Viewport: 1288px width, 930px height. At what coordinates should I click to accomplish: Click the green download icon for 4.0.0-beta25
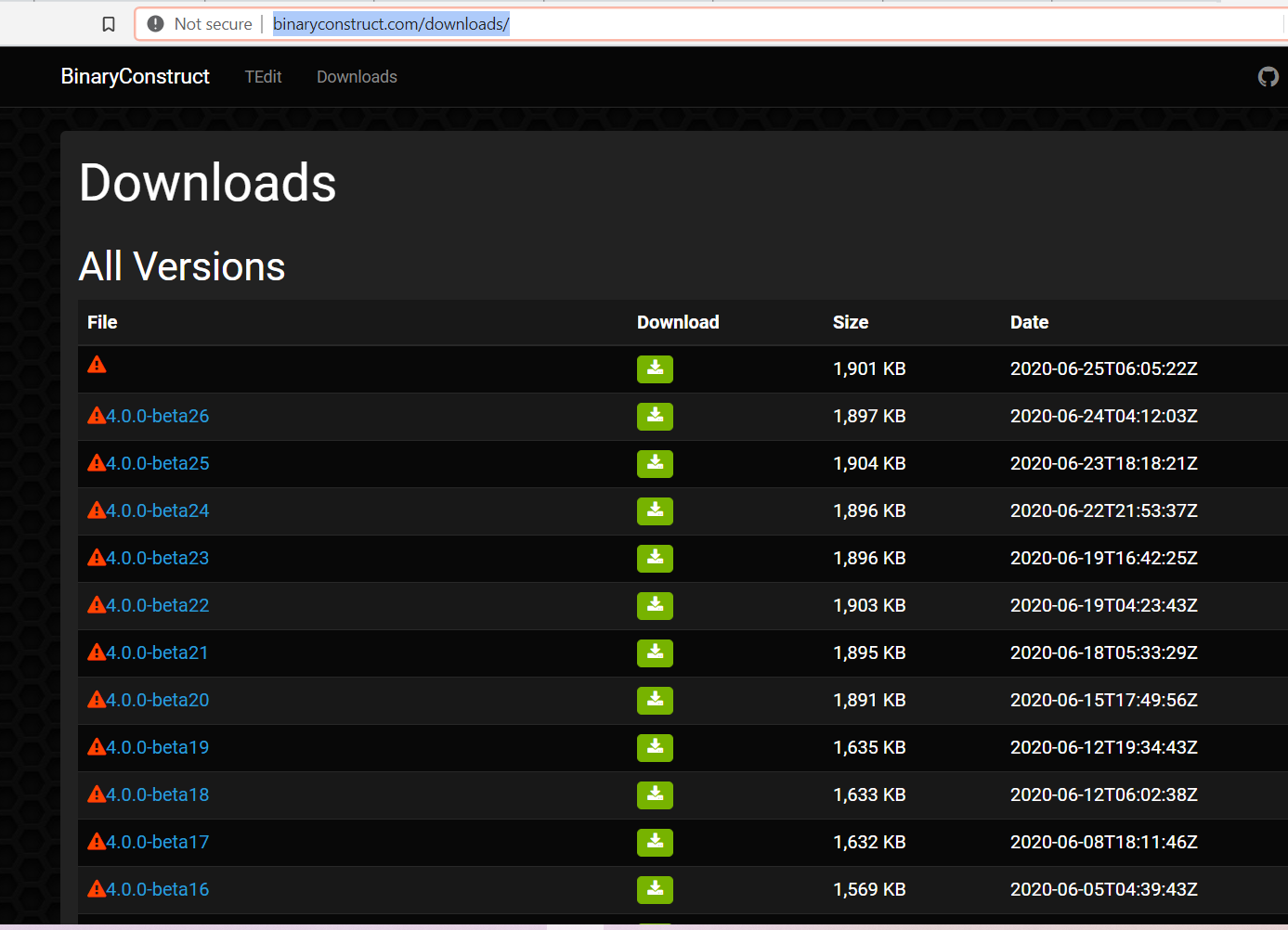pyautogui.click(x=655, y=463)
